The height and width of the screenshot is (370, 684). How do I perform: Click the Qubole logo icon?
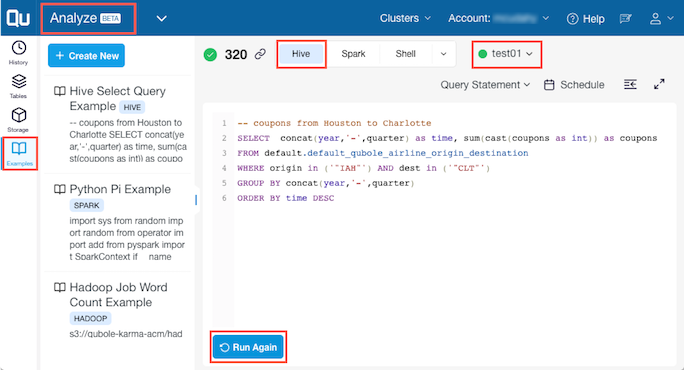18,18
